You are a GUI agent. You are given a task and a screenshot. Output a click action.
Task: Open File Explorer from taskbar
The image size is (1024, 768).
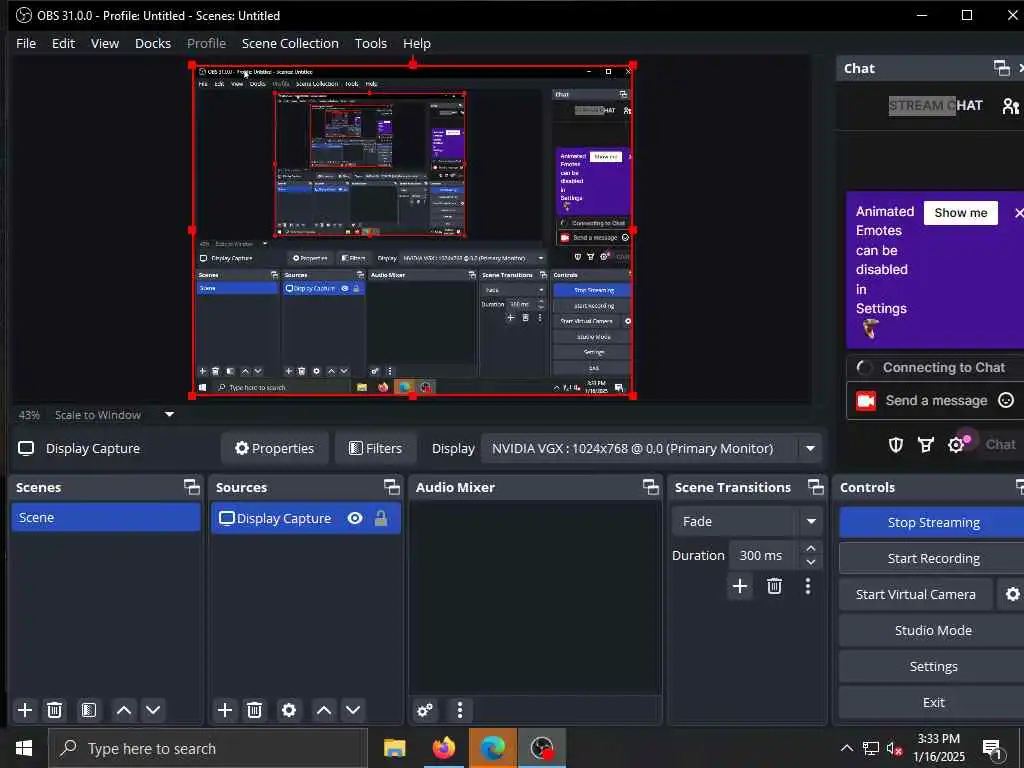tap(394, 748)
